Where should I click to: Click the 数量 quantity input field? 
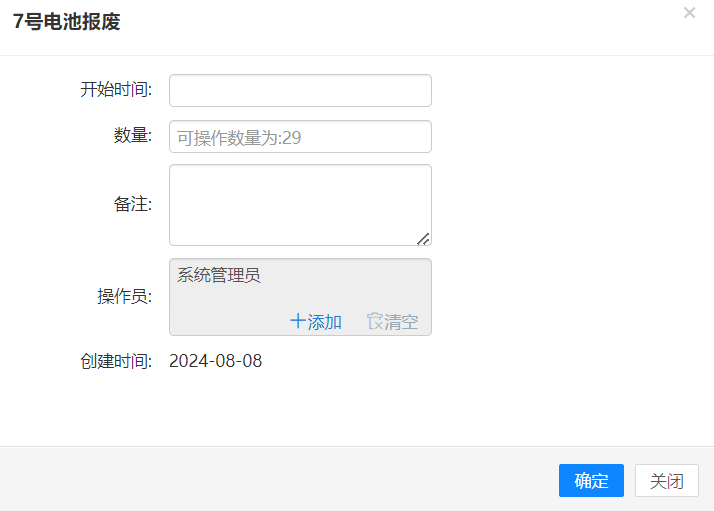[x=300, y=137]
